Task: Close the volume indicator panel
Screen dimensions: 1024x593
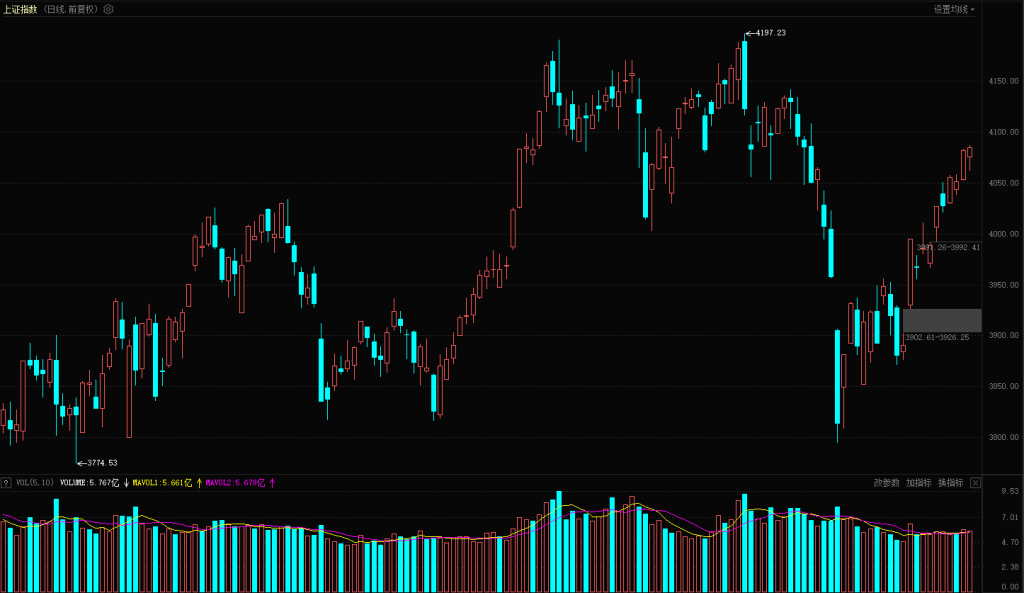Action: click(x=975, y=483)
